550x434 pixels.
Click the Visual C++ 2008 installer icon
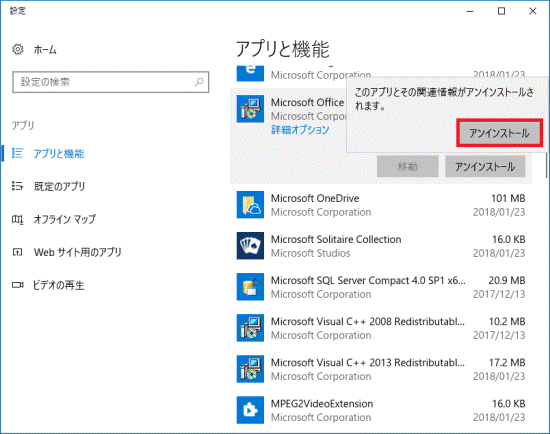click(x=250, y=328)
